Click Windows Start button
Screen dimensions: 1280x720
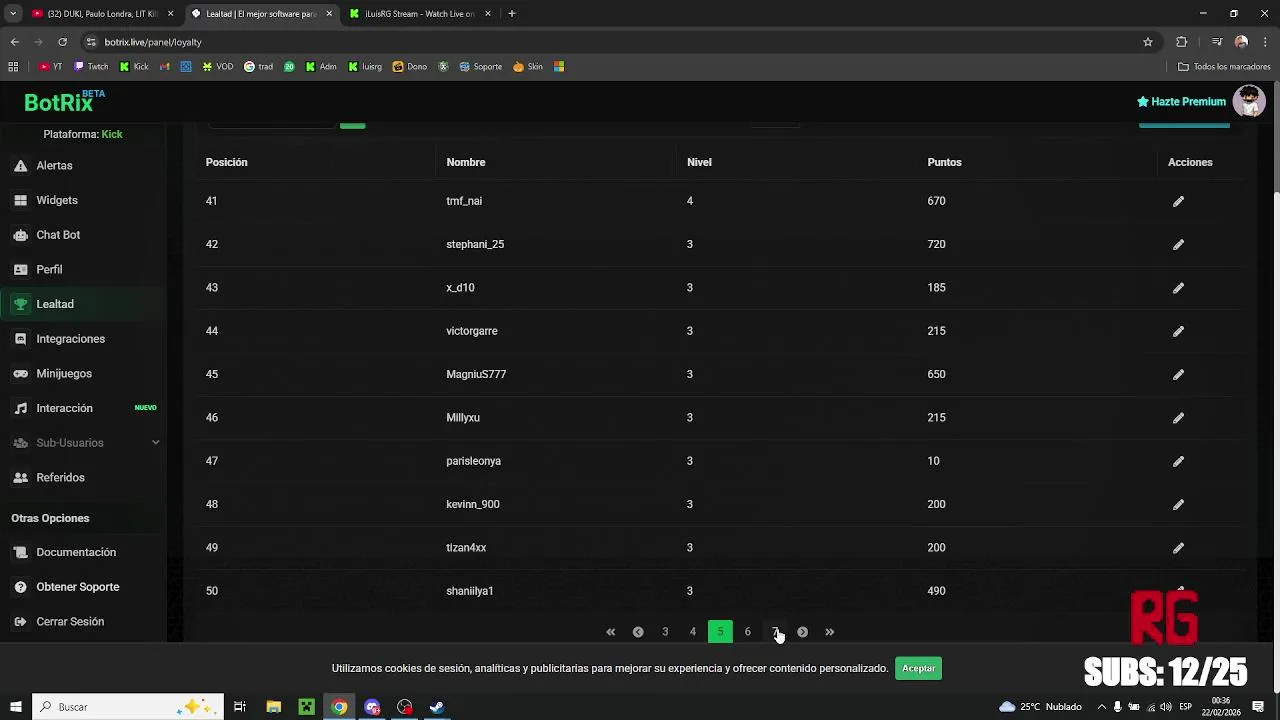(16, 707)
